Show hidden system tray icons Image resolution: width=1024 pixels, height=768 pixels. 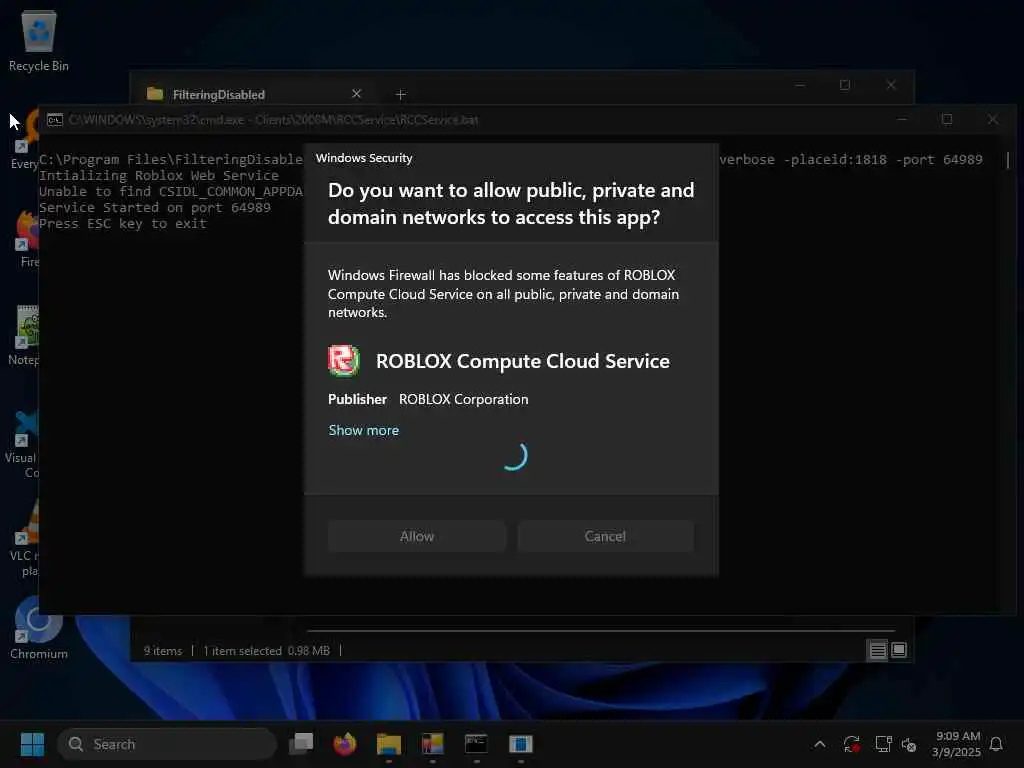(x=820, y=744)
